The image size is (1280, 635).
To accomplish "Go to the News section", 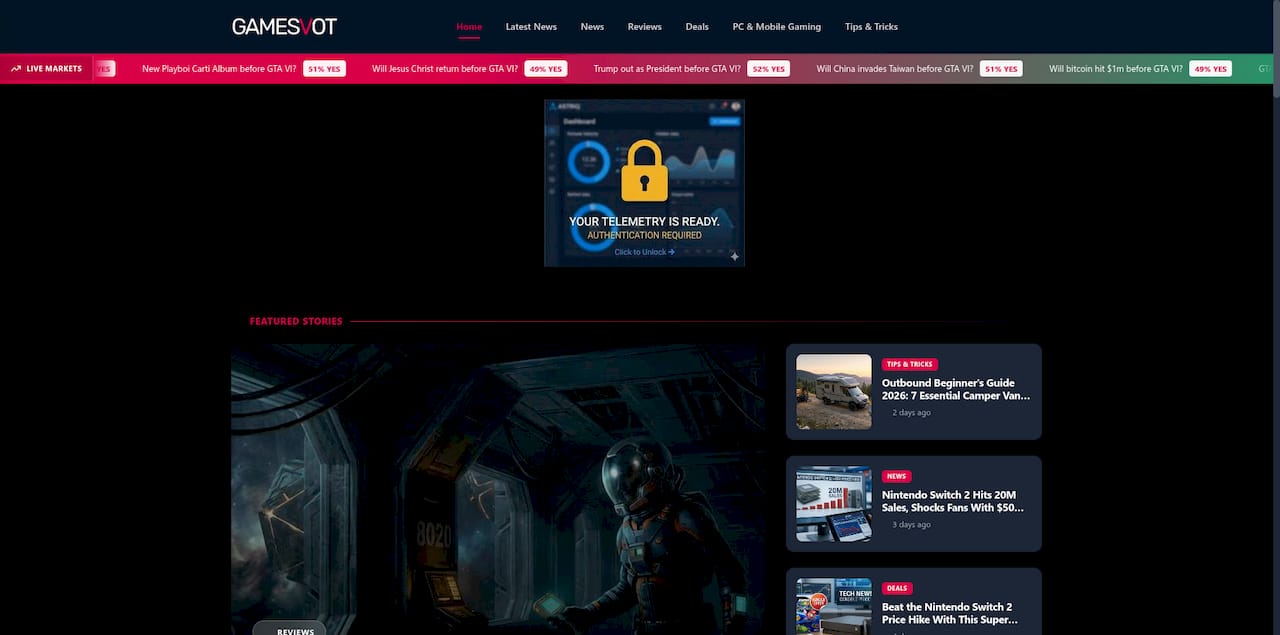I will coord(592,27).
